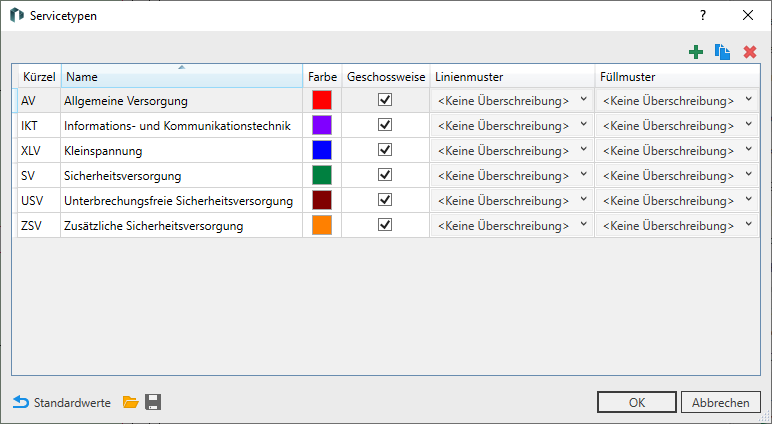Open Linienmuster dropdown in the SV row
This screenshot has height=424, width=772.
tap(512, 176)
